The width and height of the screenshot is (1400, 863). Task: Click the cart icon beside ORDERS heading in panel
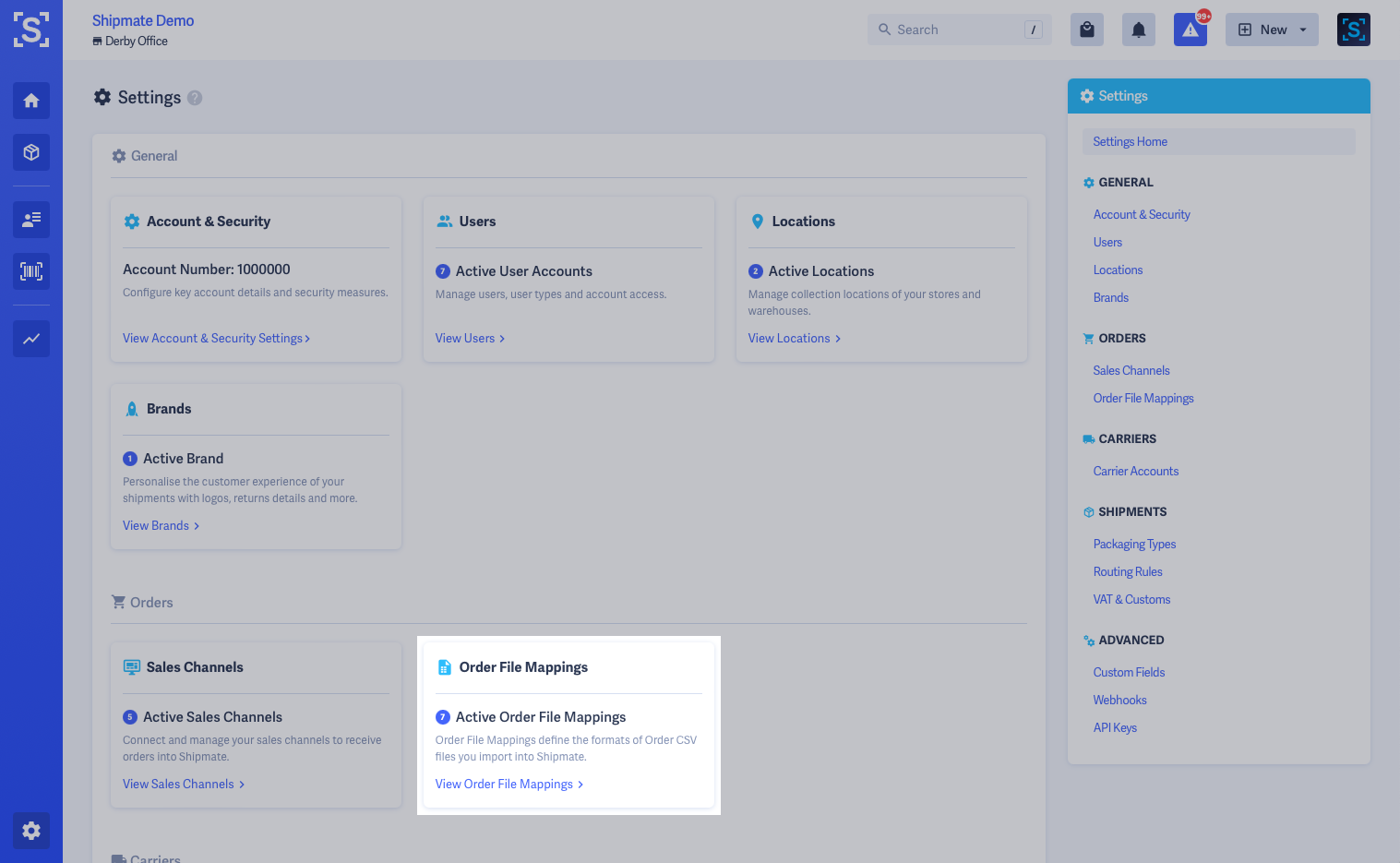(1089, 339)
